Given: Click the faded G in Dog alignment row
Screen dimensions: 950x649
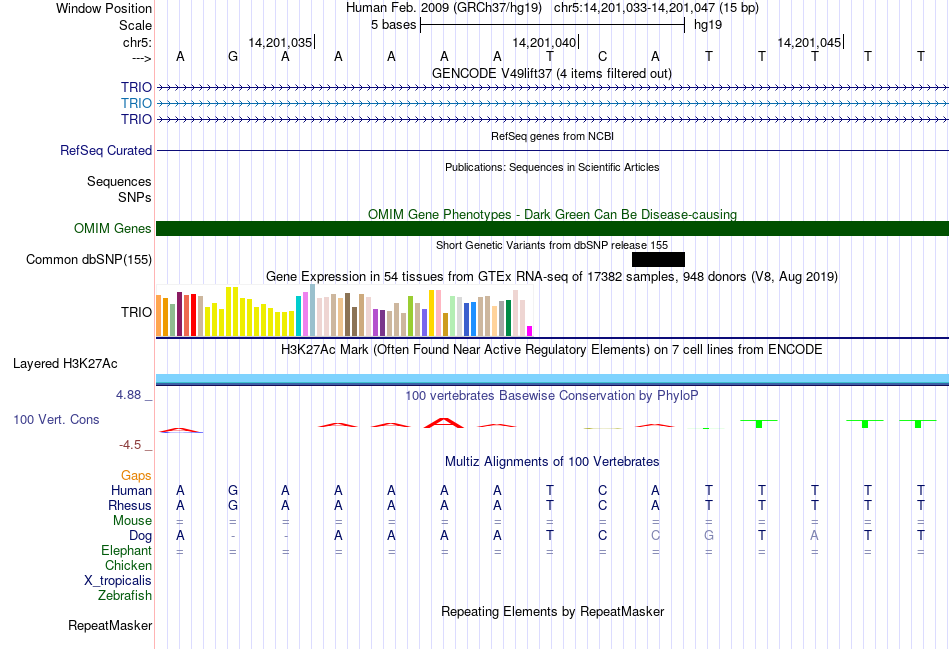Looking at the screenshot, I should [x=709, y=536].
